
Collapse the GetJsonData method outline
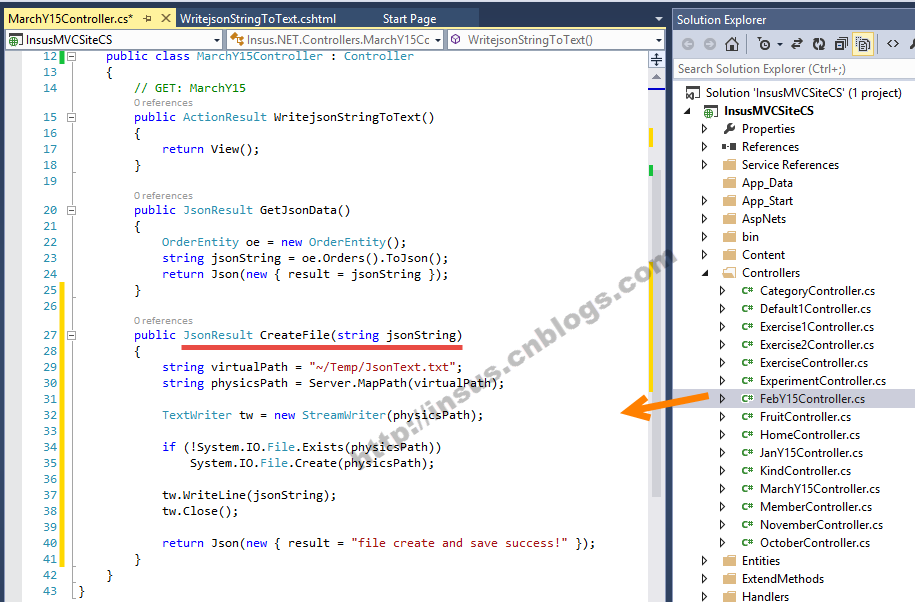pyautogui.click(x=72, y=211)
